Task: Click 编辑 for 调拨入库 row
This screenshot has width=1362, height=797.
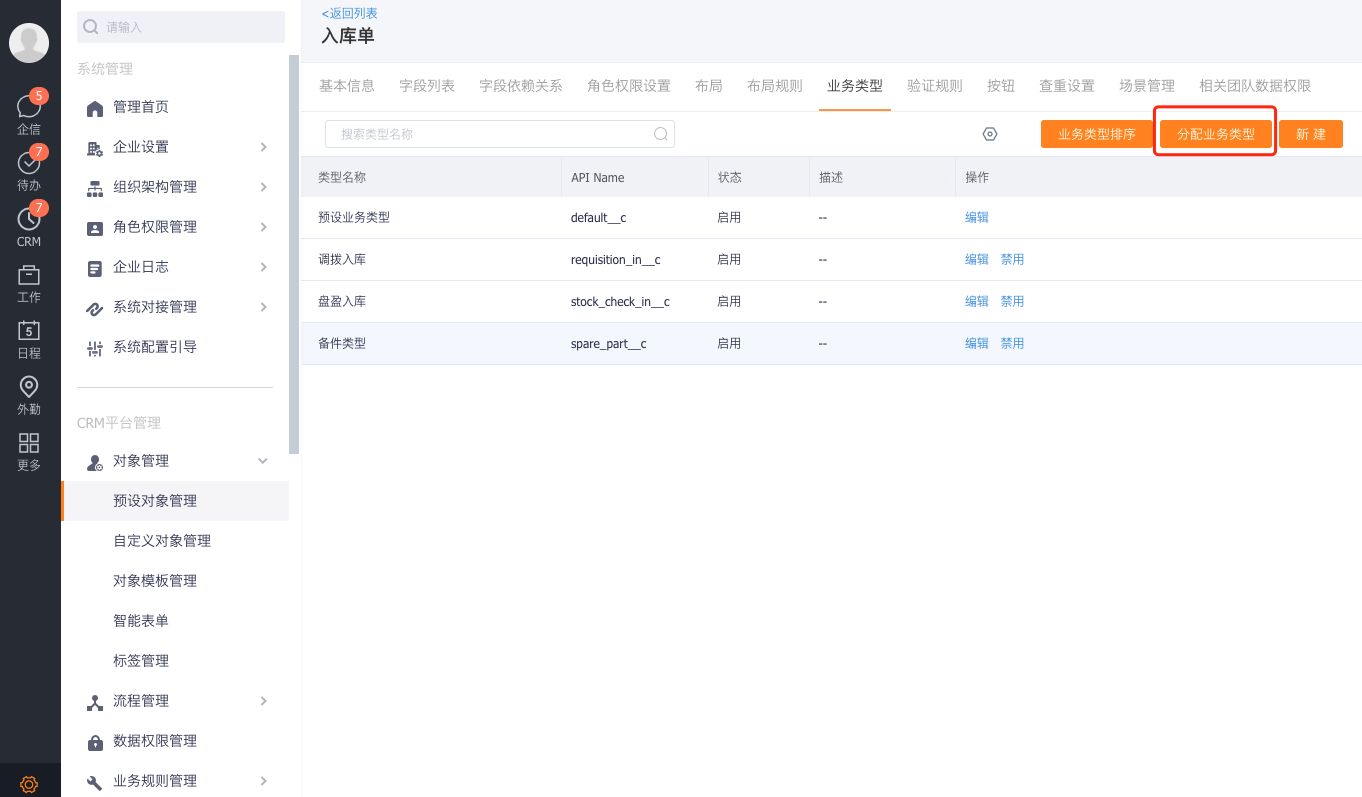Action: point(977,259)
